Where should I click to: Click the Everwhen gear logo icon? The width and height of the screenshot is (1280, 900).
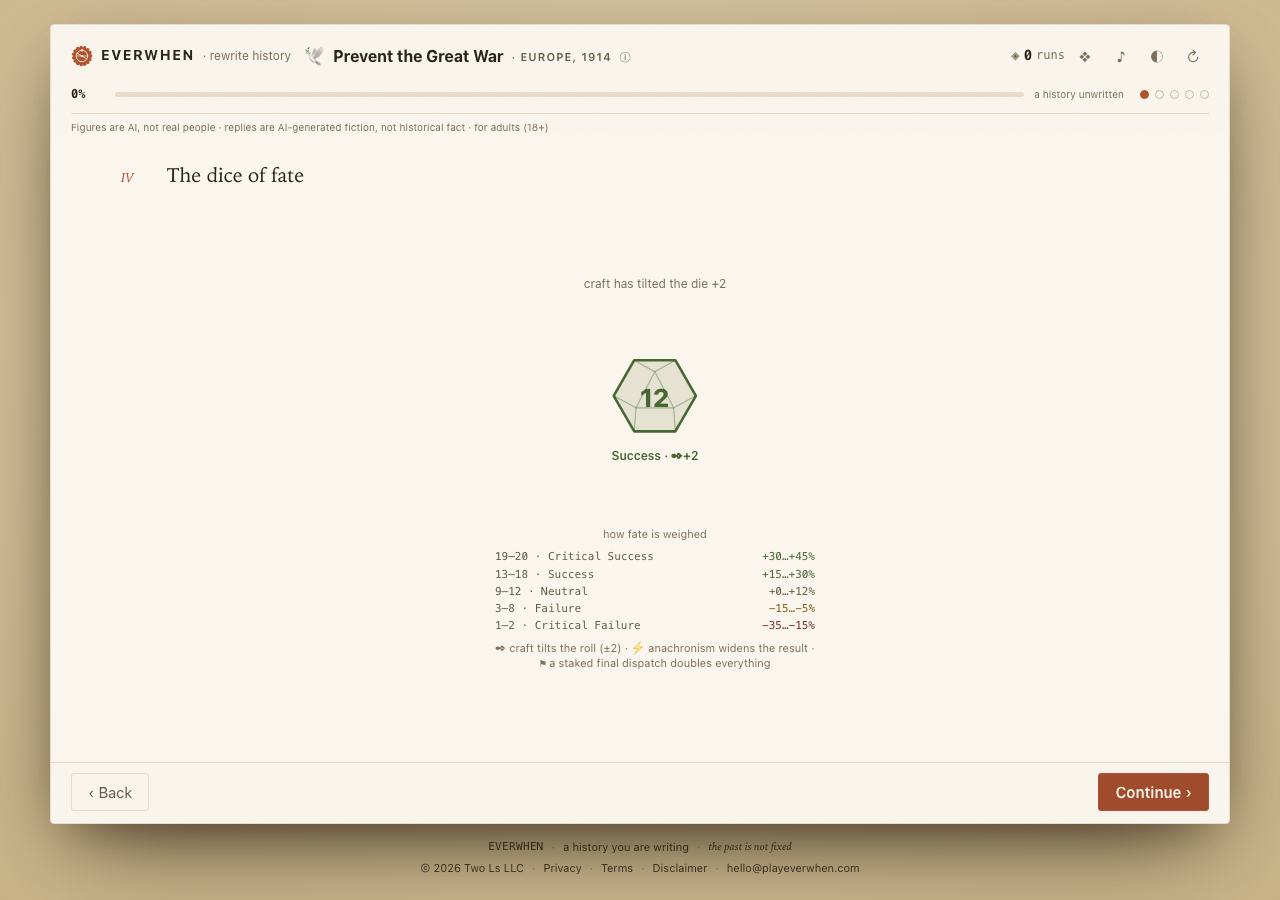[x=82, y=56]
